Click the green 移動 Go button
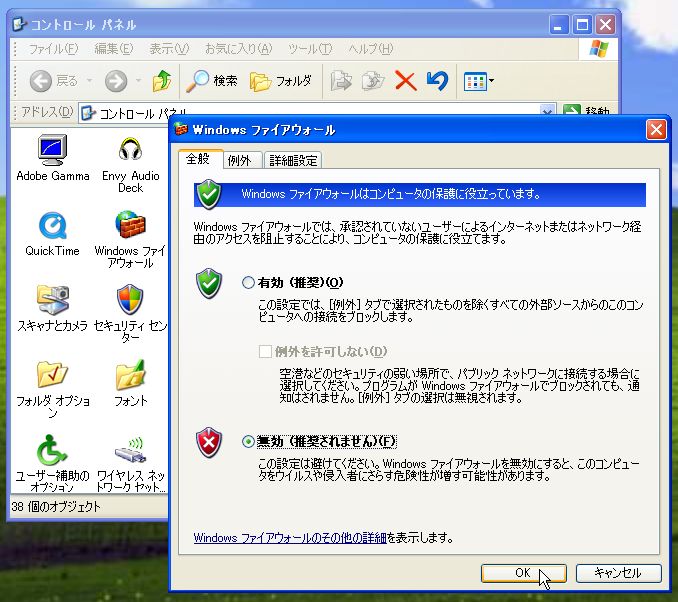The width and height of the screenshot is (678, 602). pyautogui.click(x=587, y=112)
